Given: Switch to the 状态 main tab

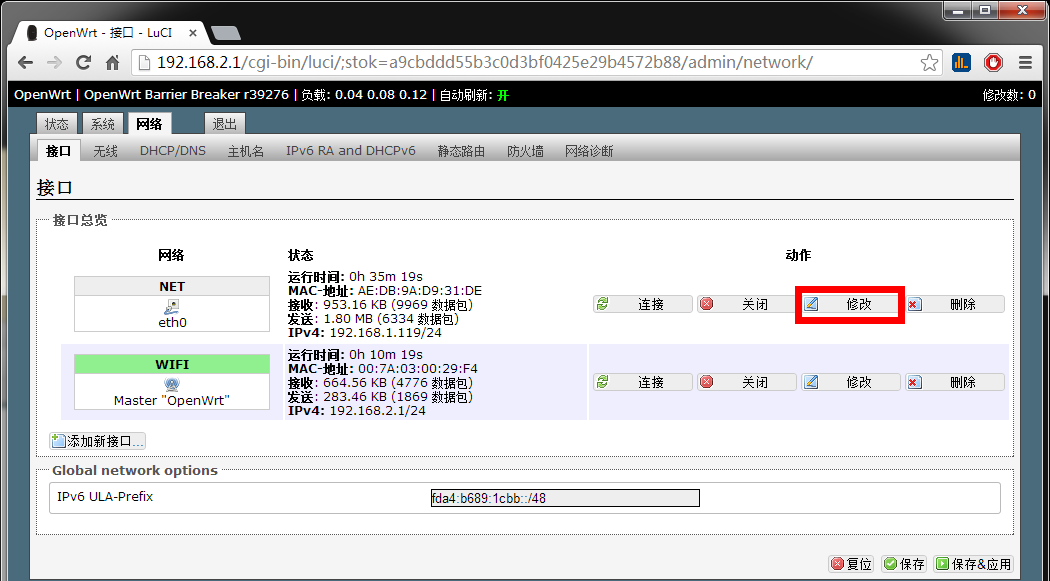Looking at the screenshot, I should [x=57, y=124].
